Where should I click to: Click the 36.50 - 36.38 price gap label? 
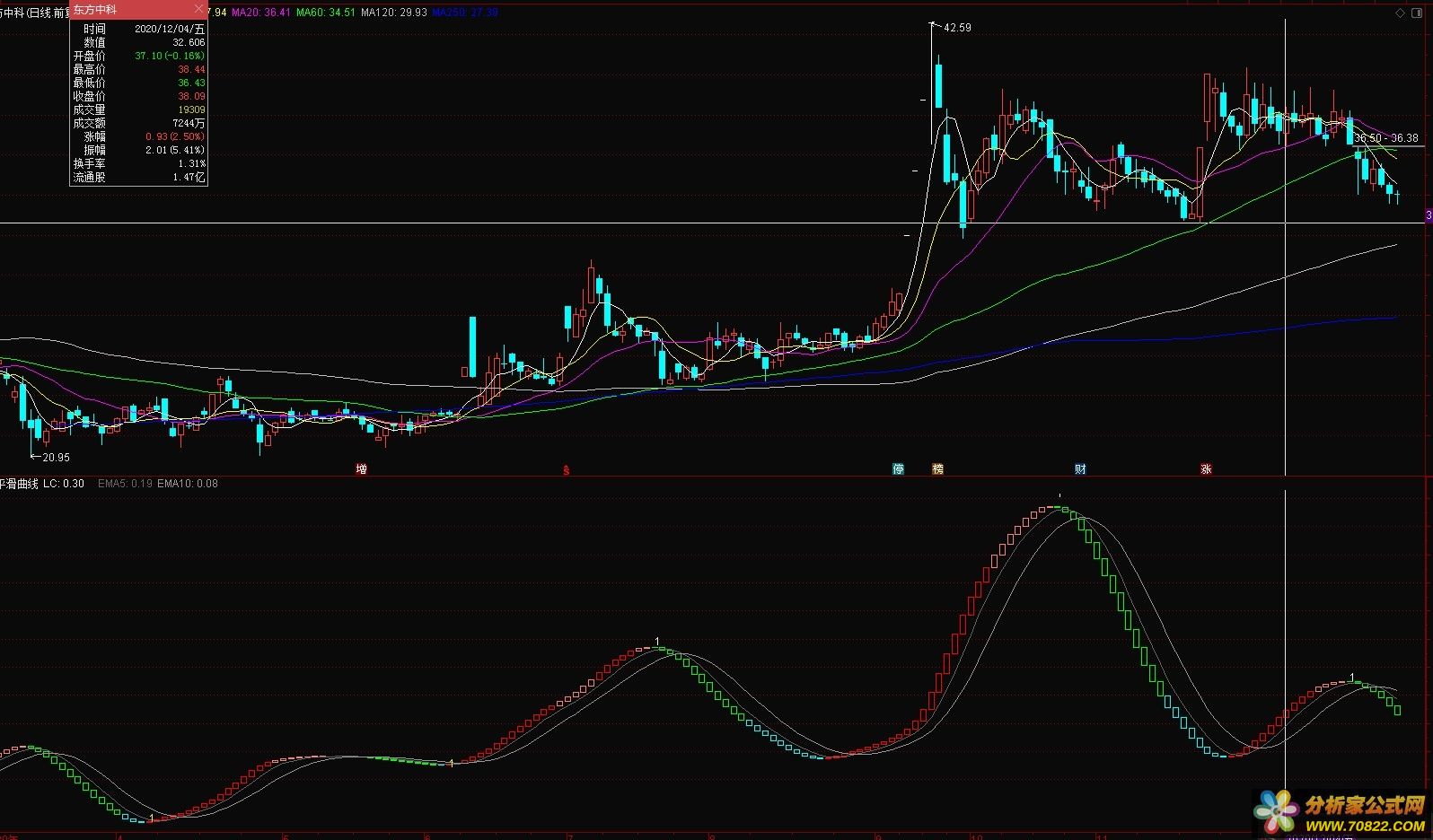(1386, 138)
